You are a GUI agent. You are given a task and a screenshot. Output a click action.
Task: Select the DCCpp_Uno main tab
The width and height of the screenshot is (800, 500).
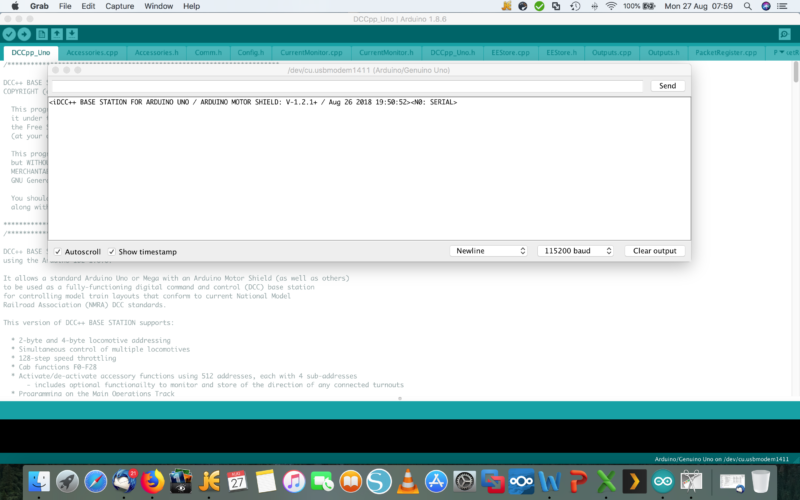[x=31, y=53]
